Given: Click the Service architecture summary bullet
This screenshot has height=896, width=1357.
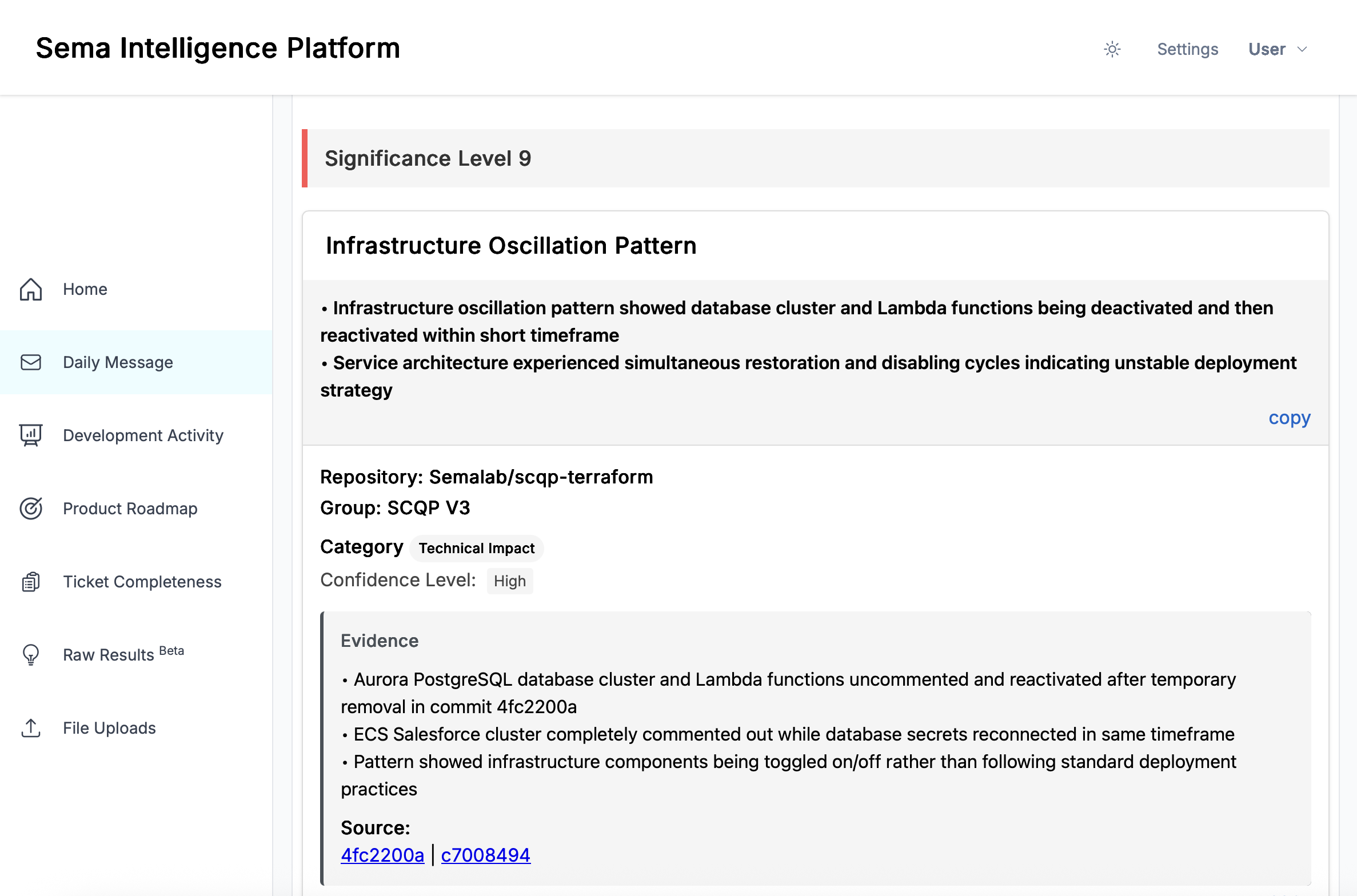Looking at the screenshot, I should tap(808, 376).
